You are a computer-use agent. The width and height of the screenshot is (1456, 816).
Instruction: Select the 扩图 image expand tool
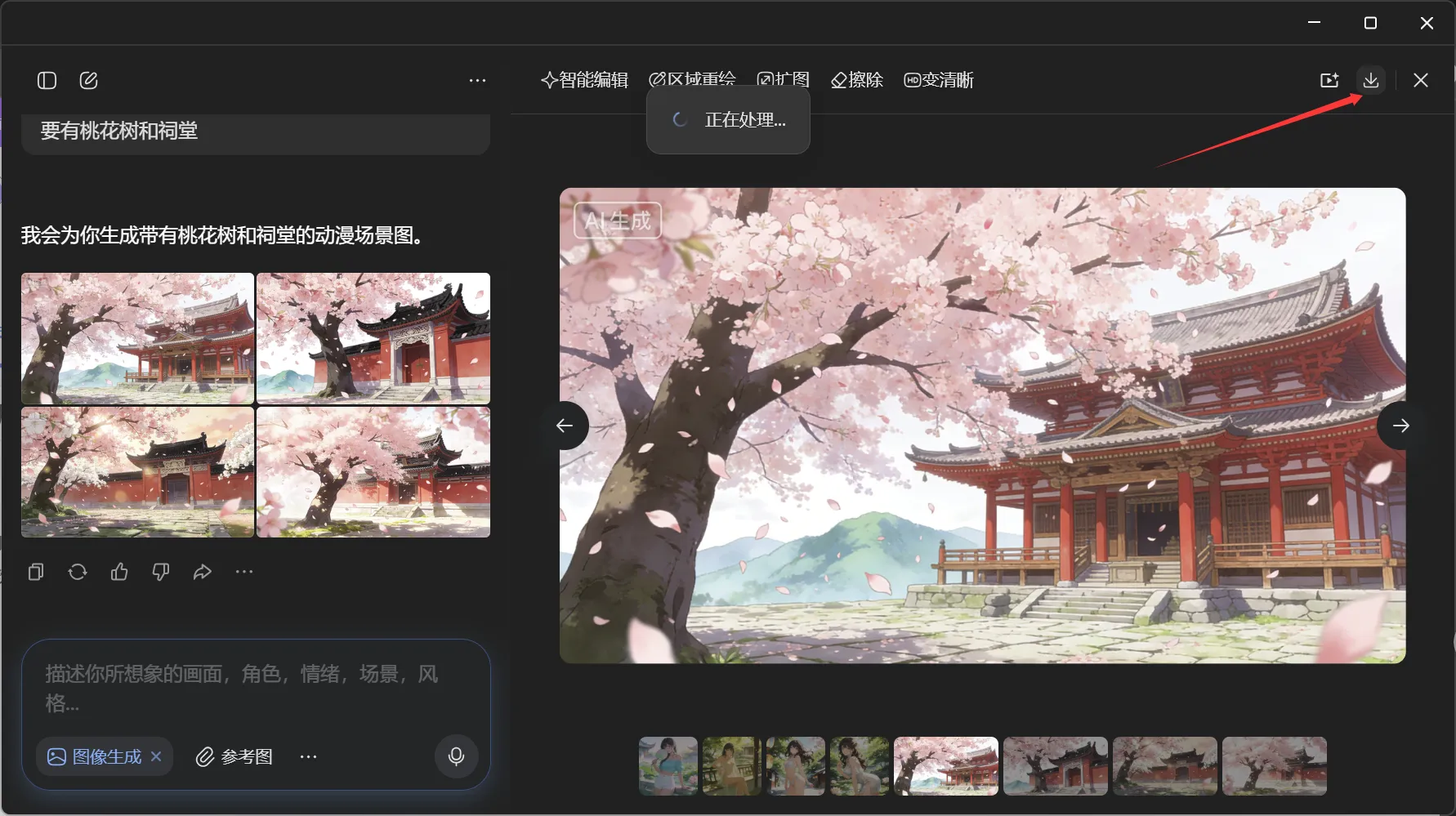tap(784, 80)
